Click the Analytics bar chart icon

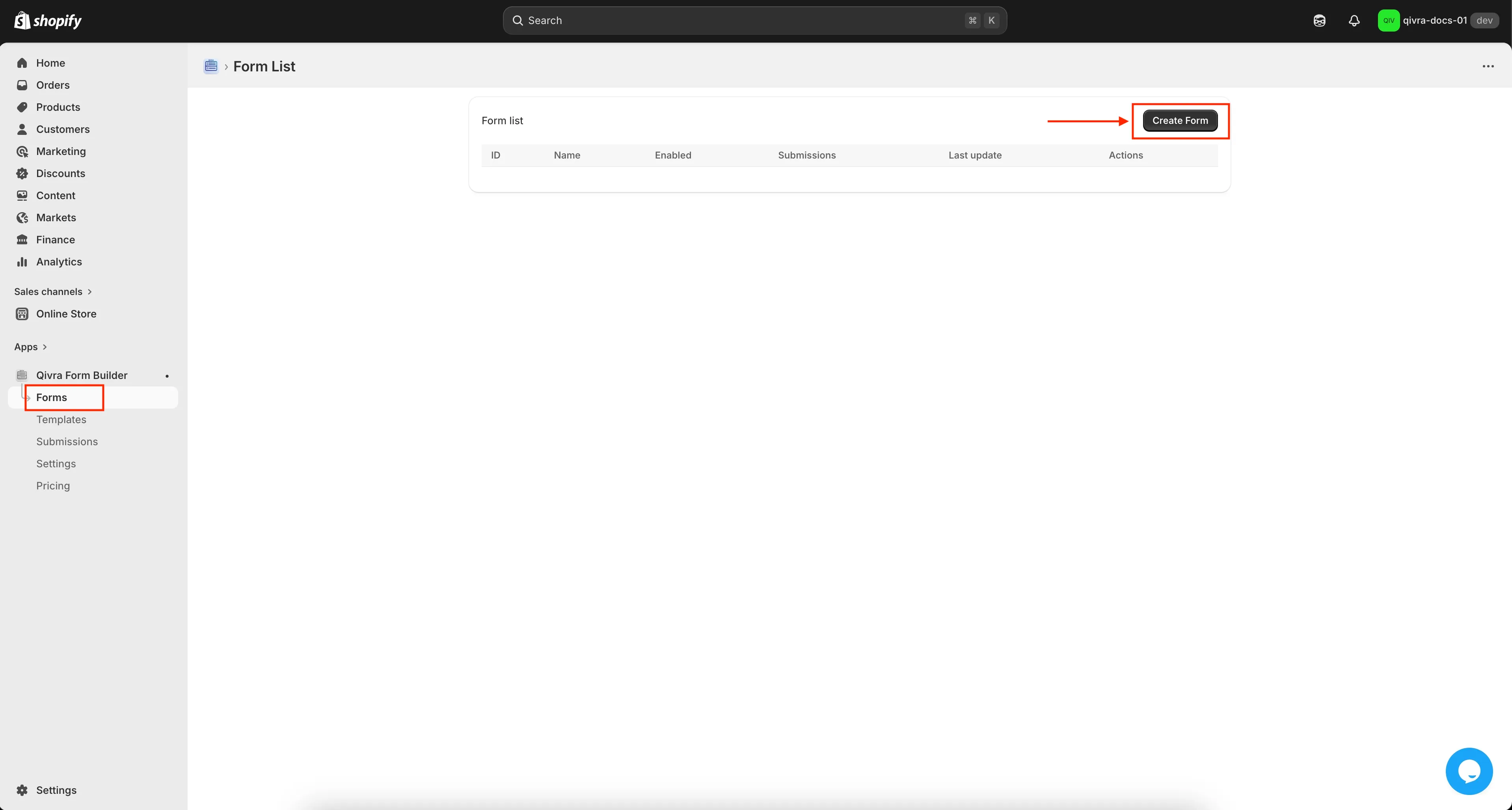click(x=22, y=262)
